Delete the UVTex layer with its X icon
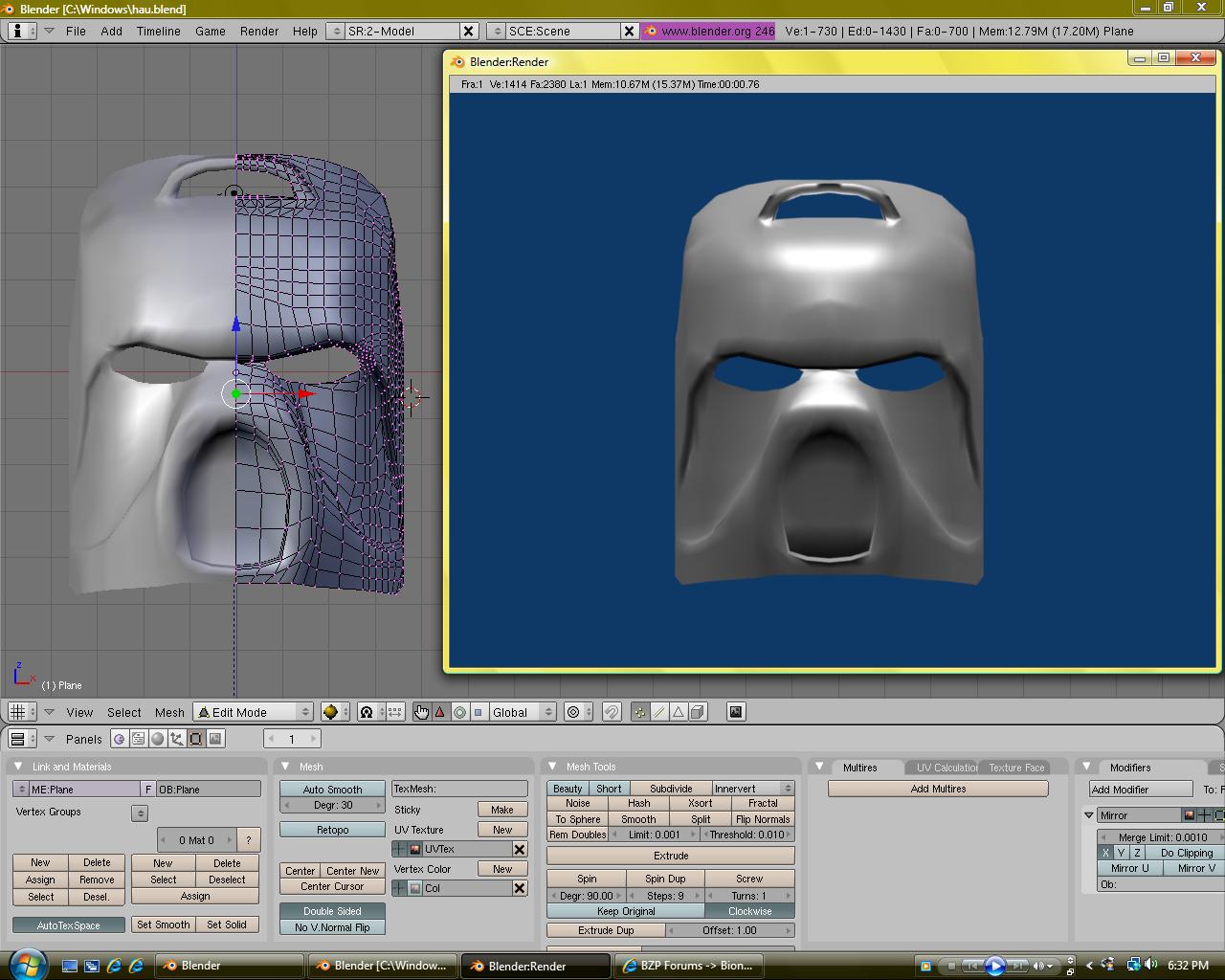The image size is (1225, 980). pos(520,850)
